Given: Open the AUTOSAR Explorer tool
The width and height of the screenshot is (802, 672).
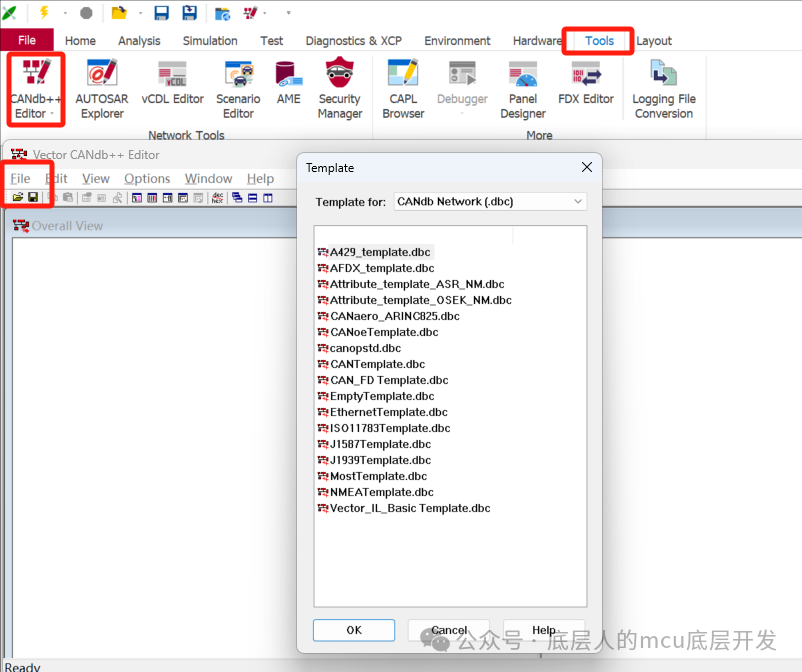Looking at the screenshot, I should [x=102, y=88].
